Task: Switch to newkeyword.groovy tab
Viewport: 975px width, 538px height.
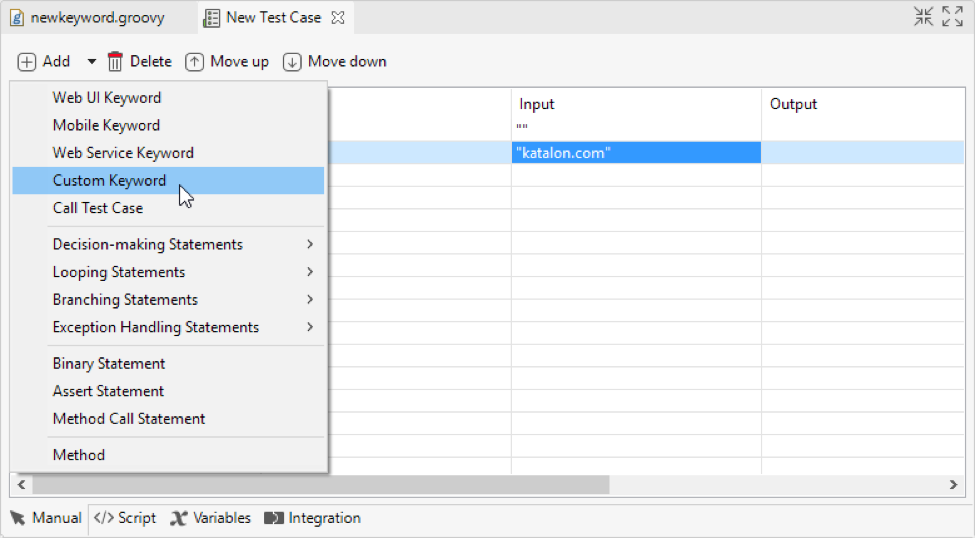Action: (97, 17)
